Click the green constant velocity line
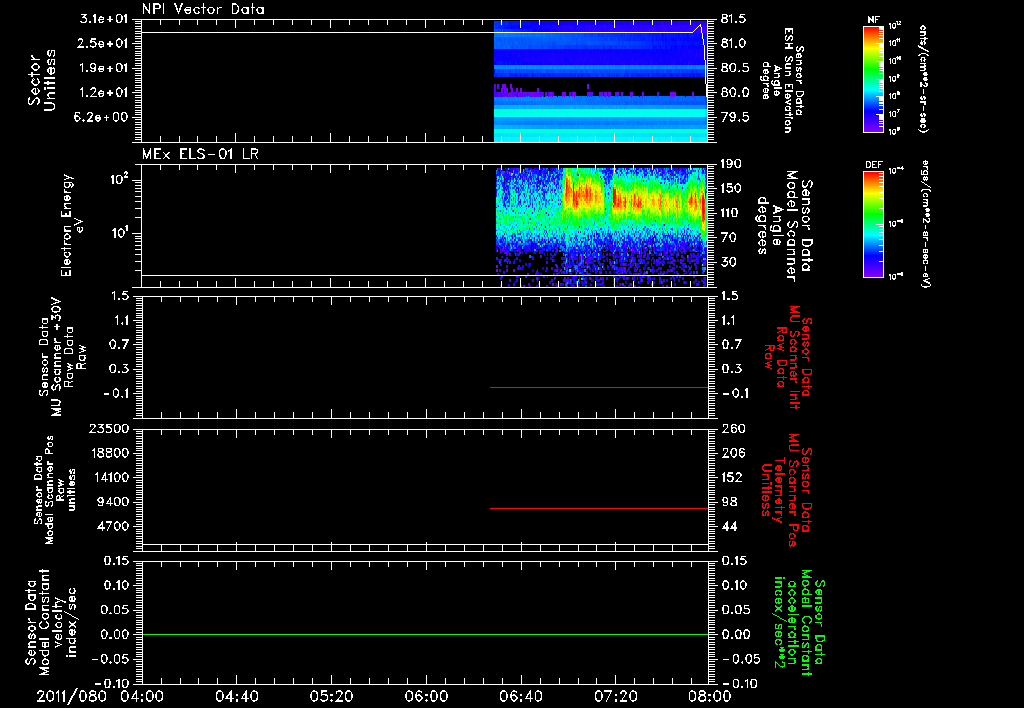 pos(424,634)
